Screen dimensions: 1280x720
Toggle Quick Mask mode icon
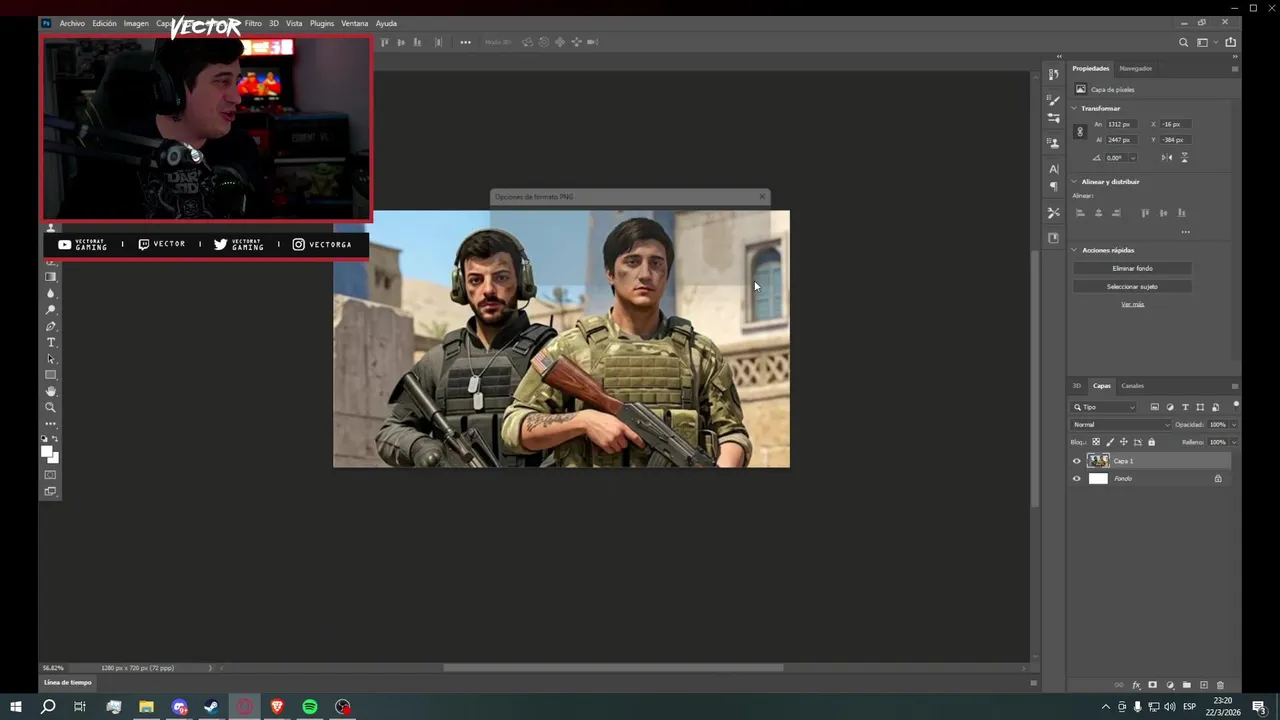point(51,475)
